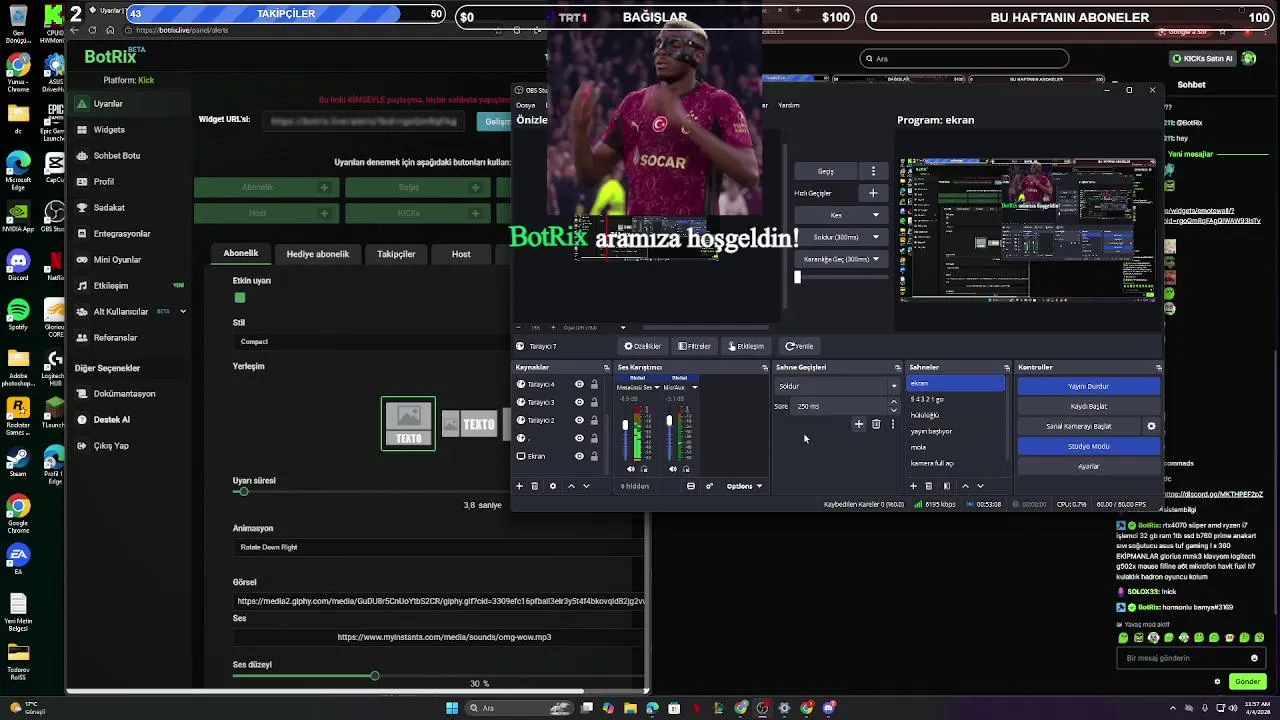Mute Masaüstü Ses speaker icon in mixer
1280x720 pixels.
(x=630, y=469)
